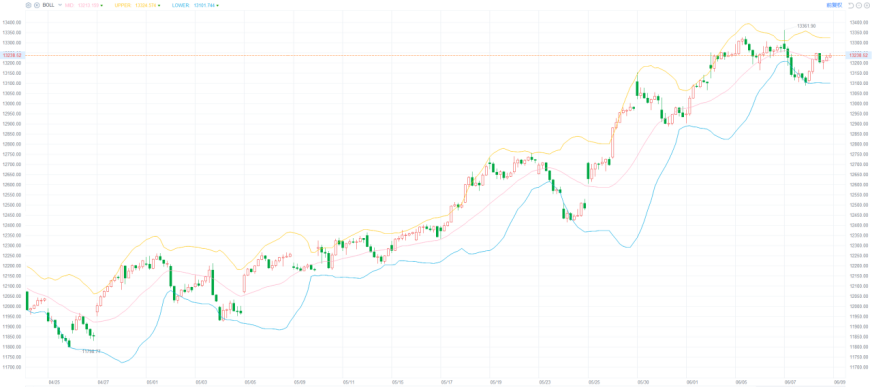
Task: Select the 05/09 date on the time axis
Action: click(299, 382)
